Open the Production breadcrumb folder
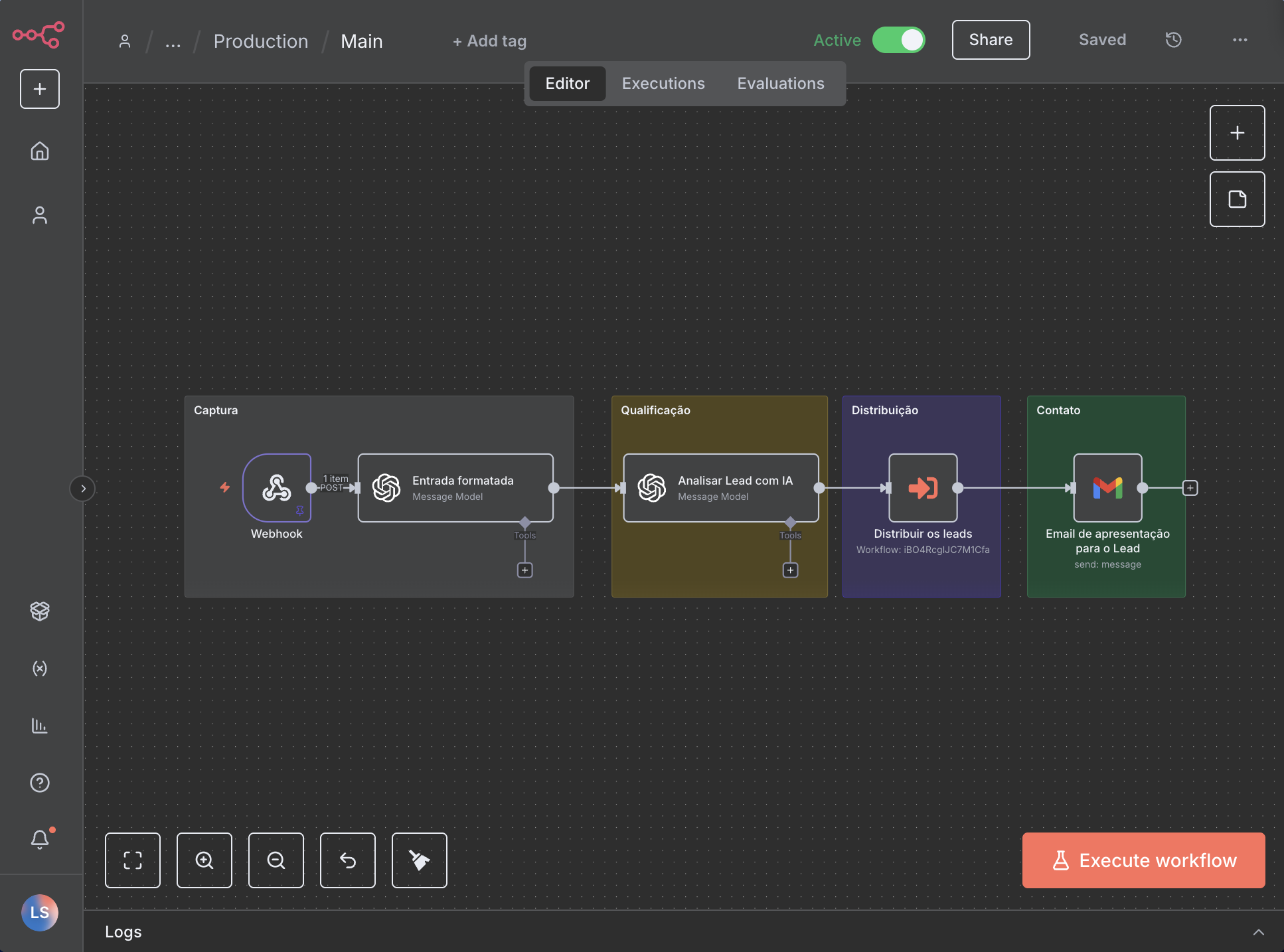 click(261, 41)
